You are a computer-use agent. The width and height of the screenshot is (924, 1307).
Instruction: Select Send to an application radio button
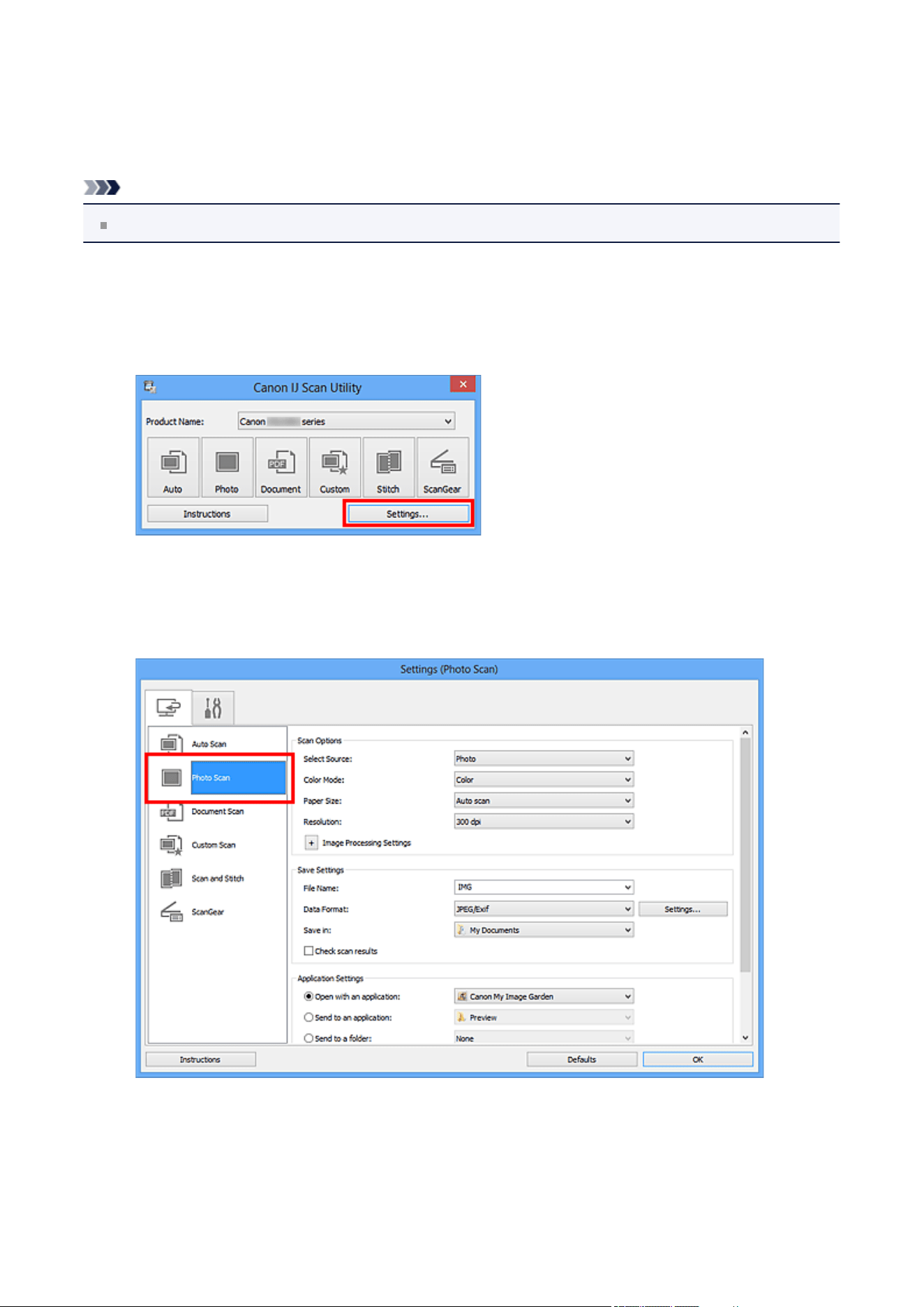308,1017
